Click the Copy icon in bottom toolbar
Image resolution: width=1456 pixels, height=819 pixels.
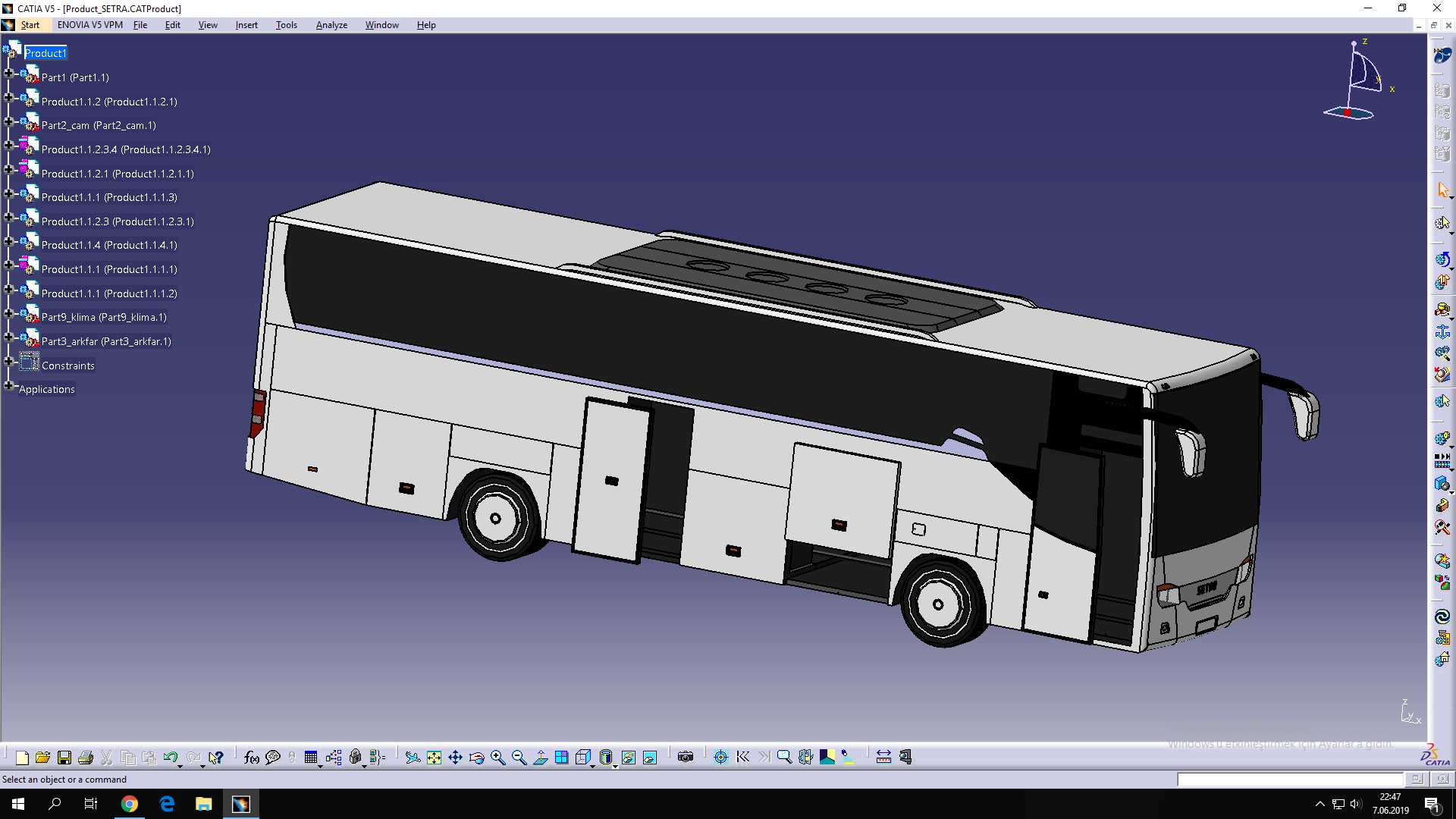point(128,757)
